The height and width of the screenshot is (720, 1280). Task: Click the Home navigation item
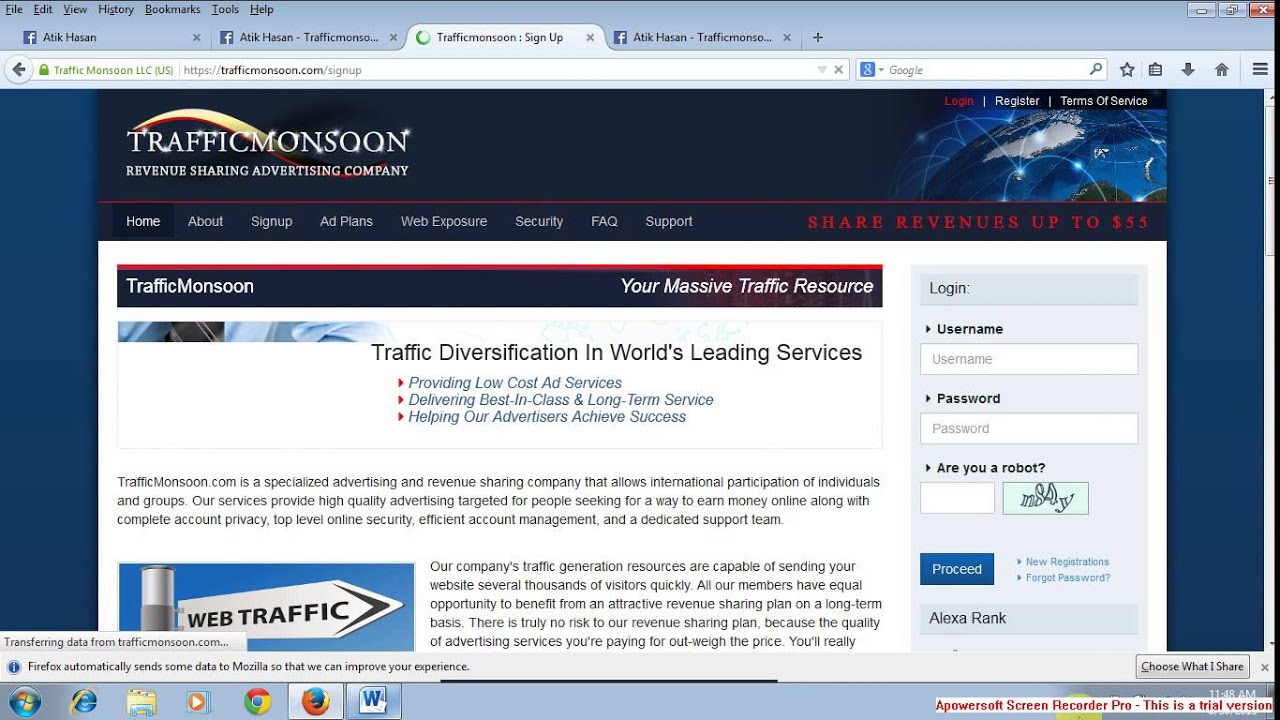[143, 221]
